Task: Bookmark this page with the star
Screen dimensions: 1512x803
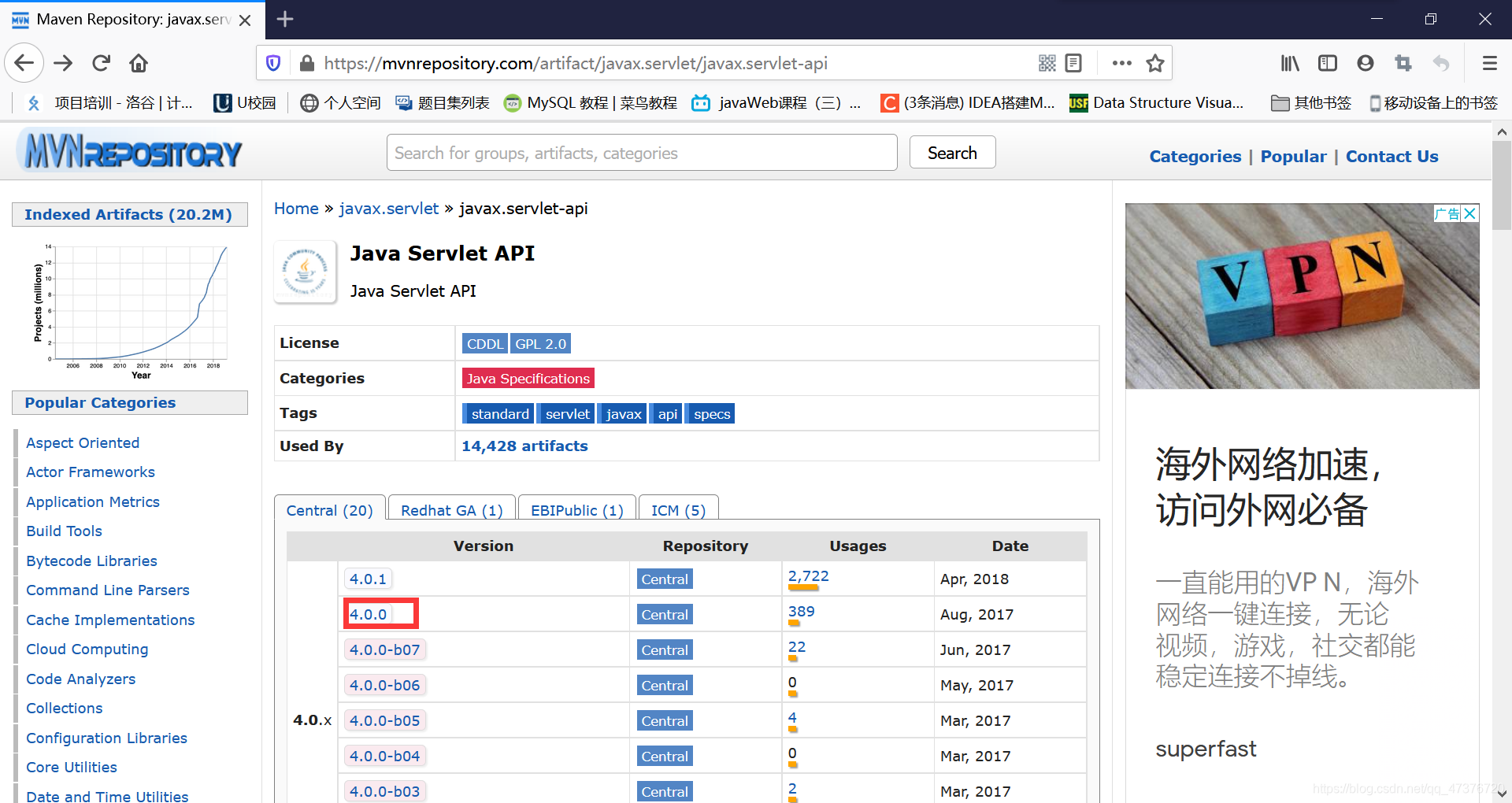Action: coord(1155,63)
